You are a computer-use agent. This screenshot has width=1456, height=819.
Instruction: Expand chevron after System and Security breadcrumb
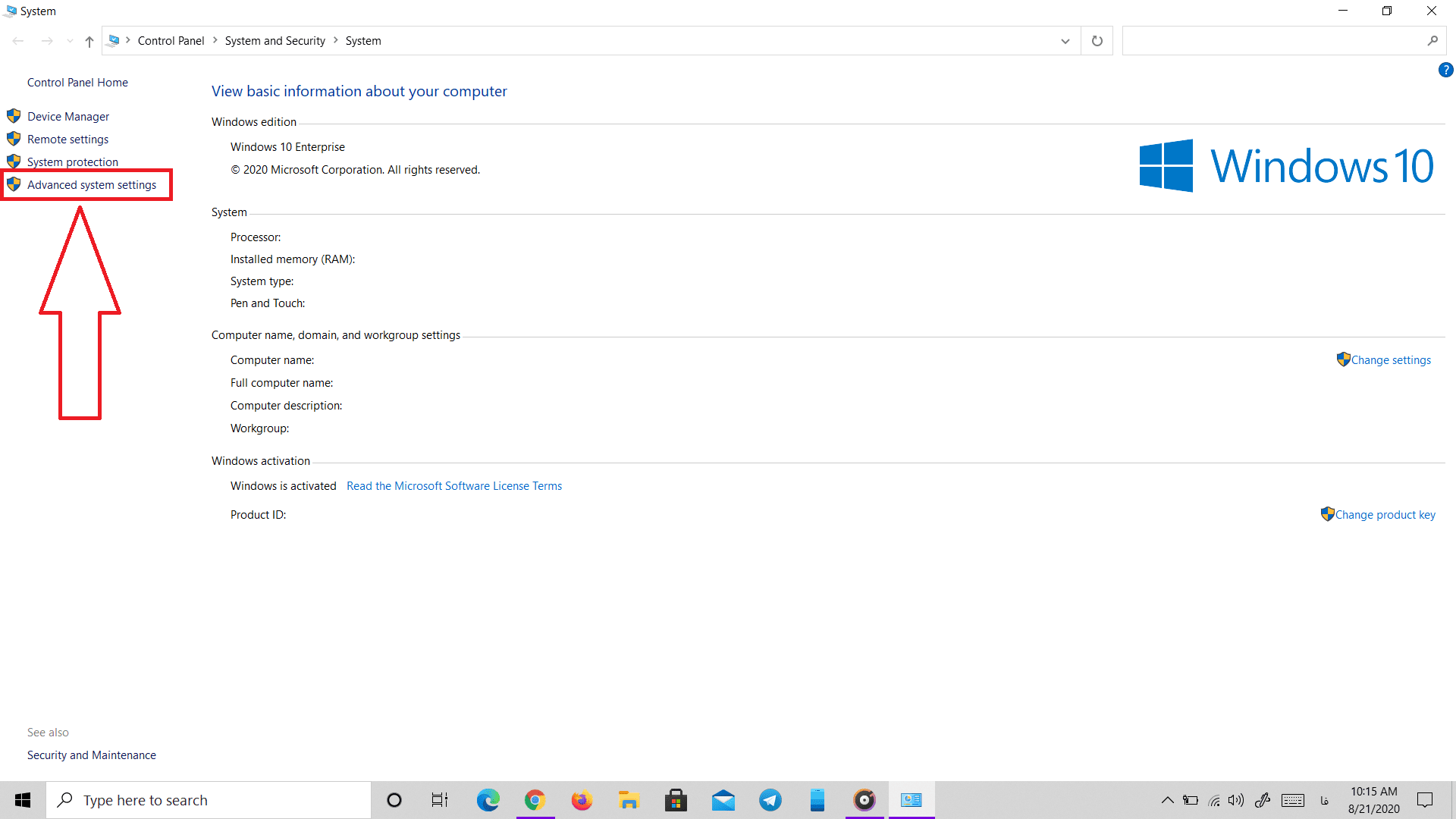[336, 40]
